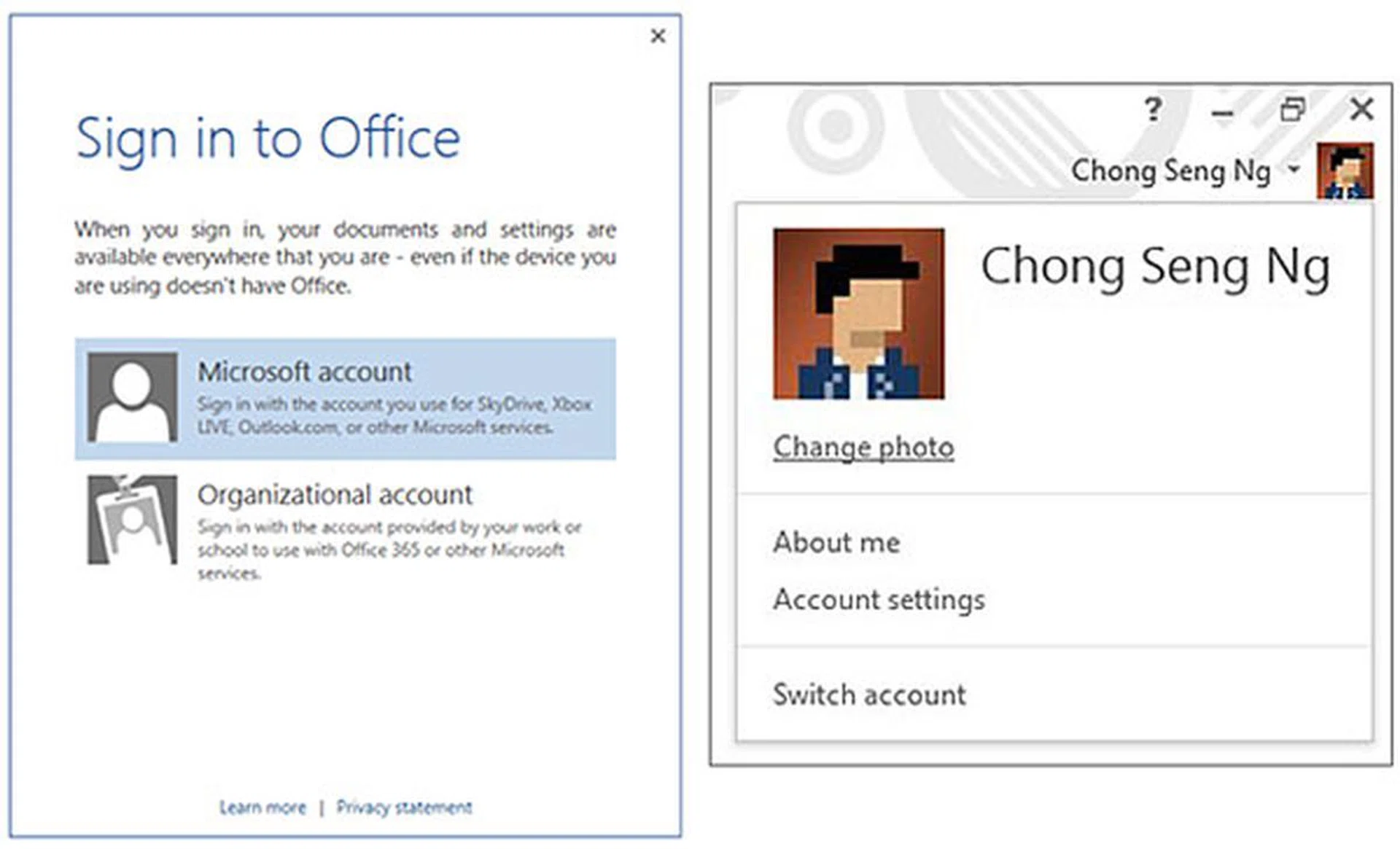Click the Microsoft account person silhouette icon
The width and height of the screenshot is (1400, 849).
click(x=132, y=397)
